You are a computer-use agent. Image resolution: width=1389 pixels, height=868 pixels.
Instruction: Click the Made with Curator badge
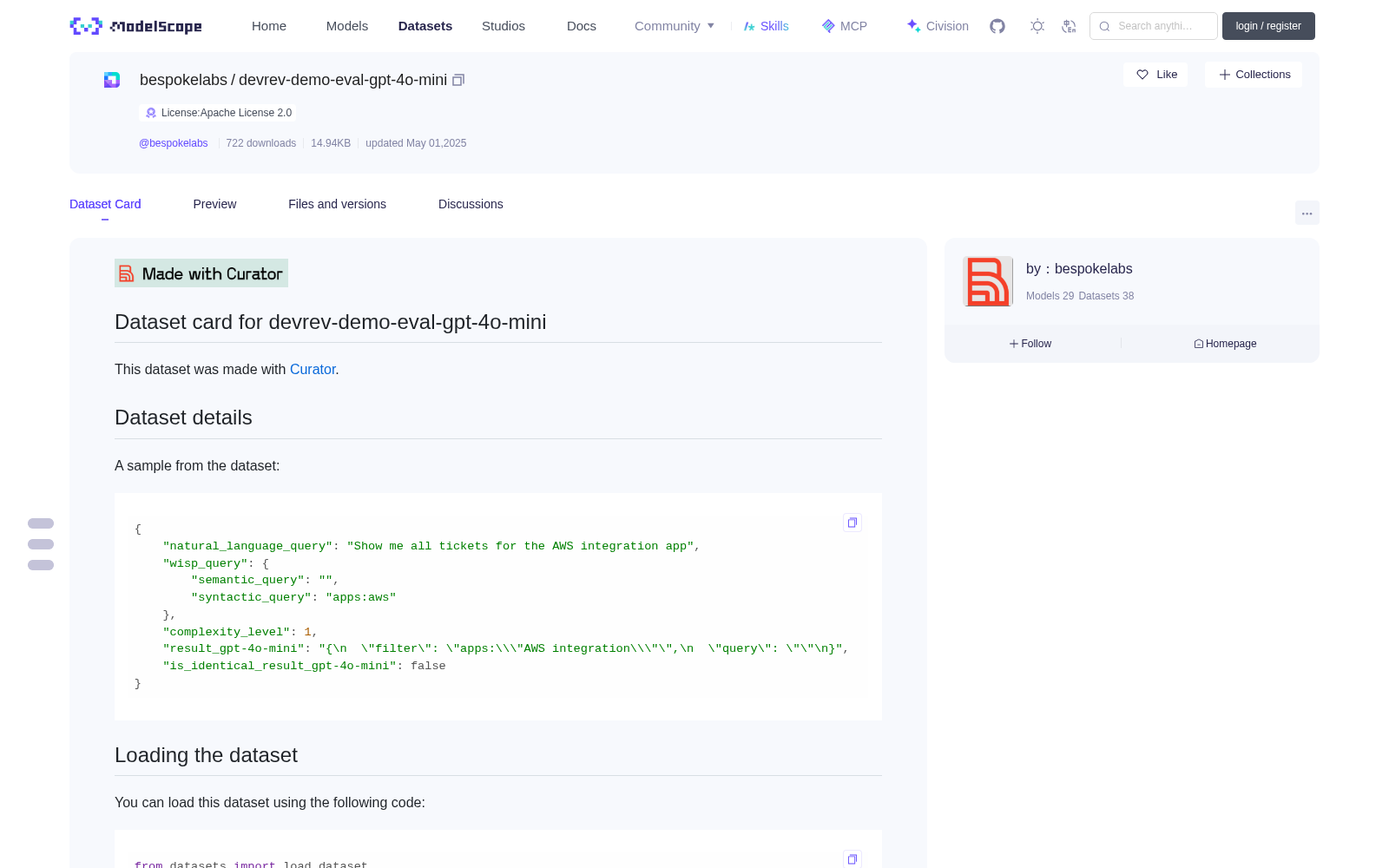201,273
